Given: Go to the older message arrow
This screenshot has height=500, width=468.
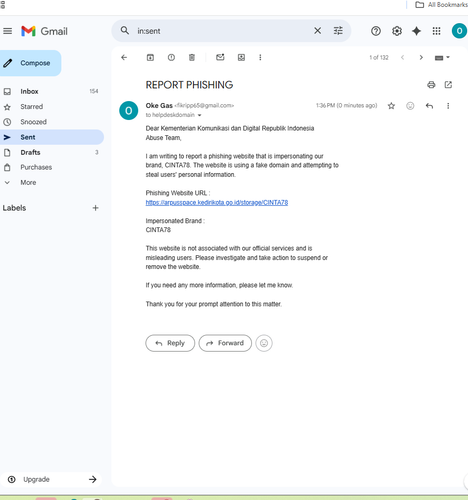Looking at the screenshot, I should pos(421,57).
